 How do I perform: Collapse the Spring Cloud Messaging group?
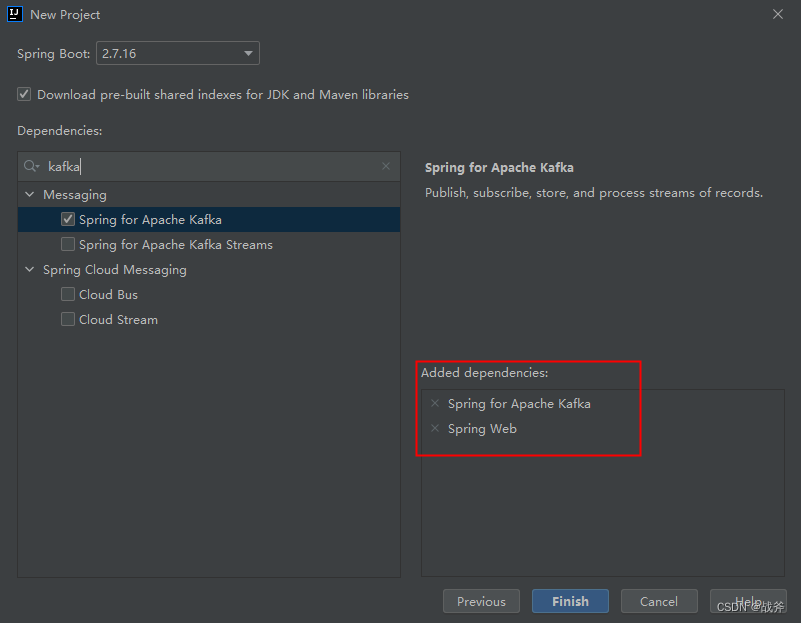tap(30, 270)
